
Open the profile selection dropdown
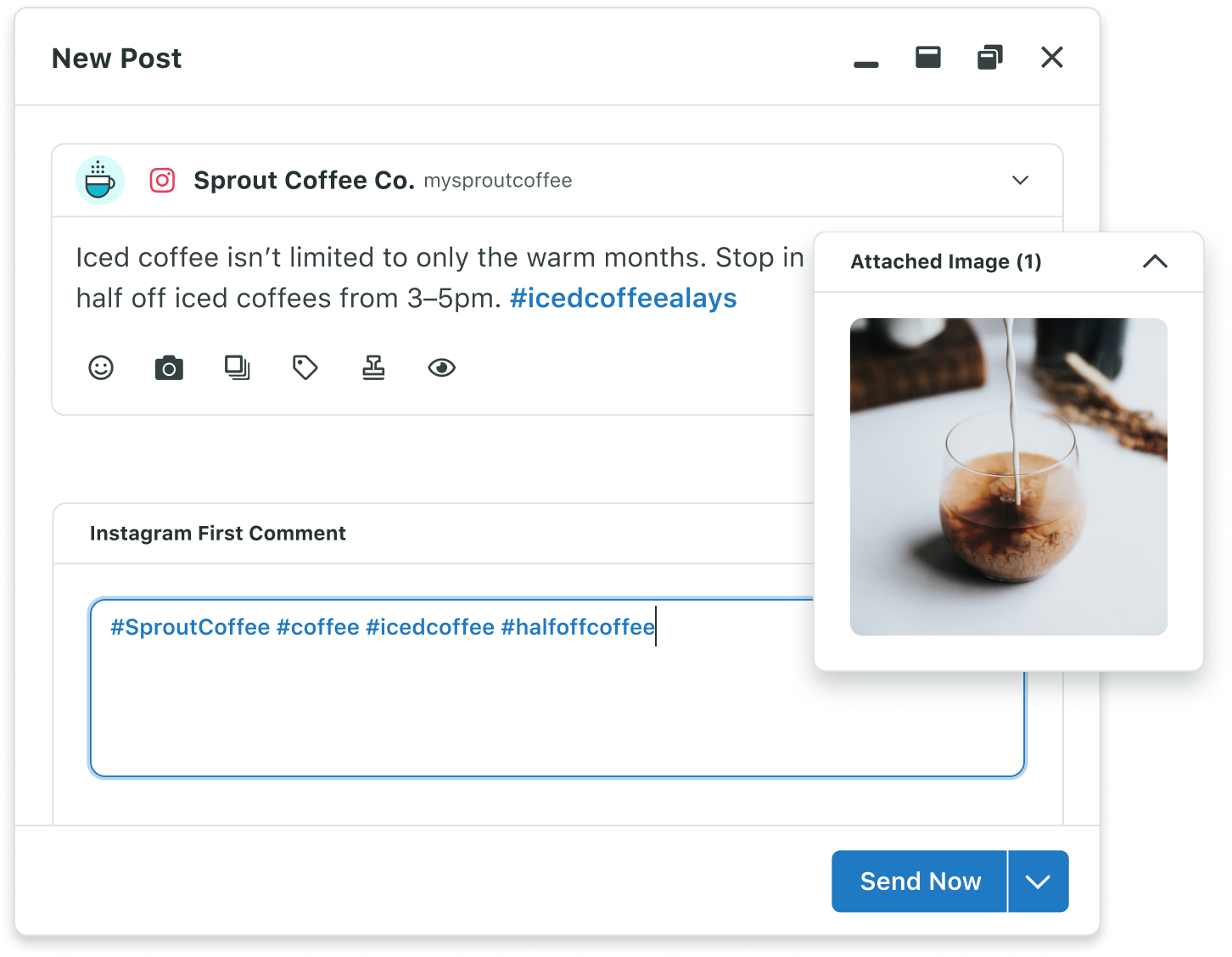click(x=1020, y=180)
